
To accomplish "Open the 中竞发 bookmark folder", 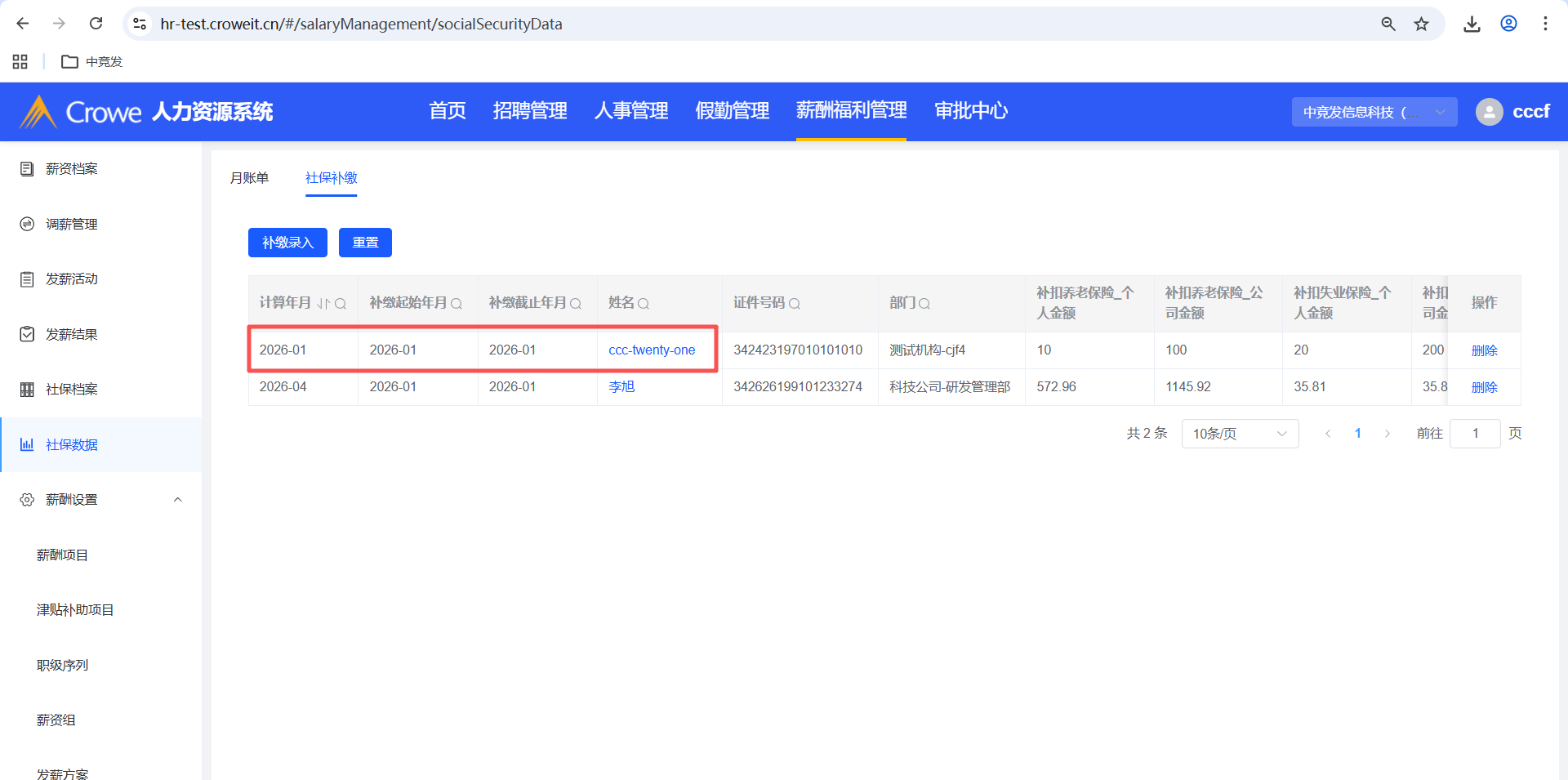I will pos(92,61).
